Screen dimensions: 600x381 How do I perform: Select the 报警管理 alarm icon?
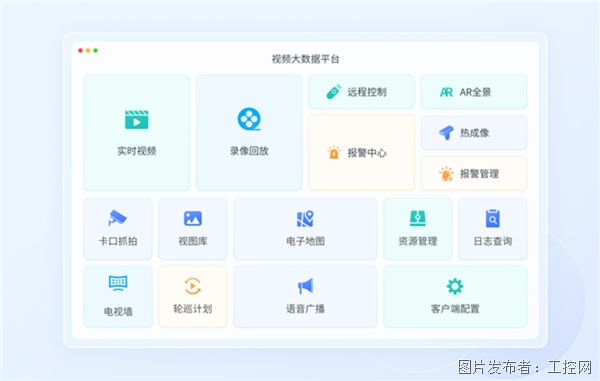(x=446, y=174)
